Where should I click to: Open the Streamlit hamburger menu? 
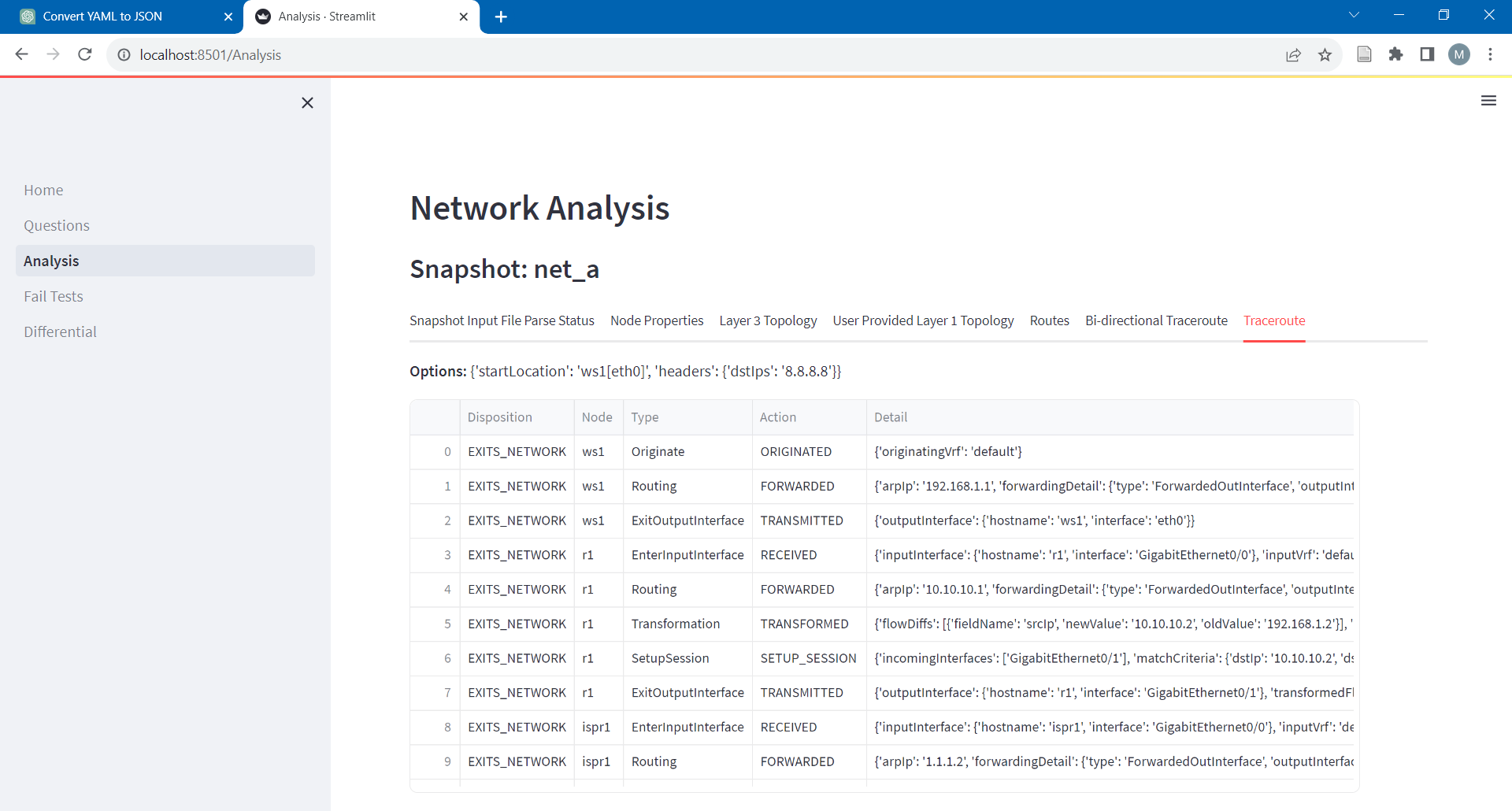[x=1488, y=101]
